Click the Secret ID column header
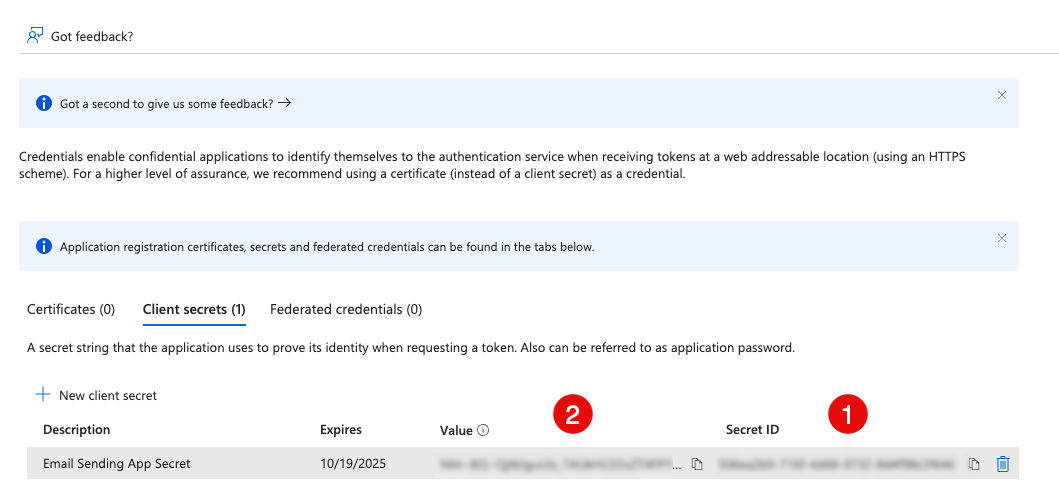This screenshot has width=1059, height=504. [x=752, y=430]
